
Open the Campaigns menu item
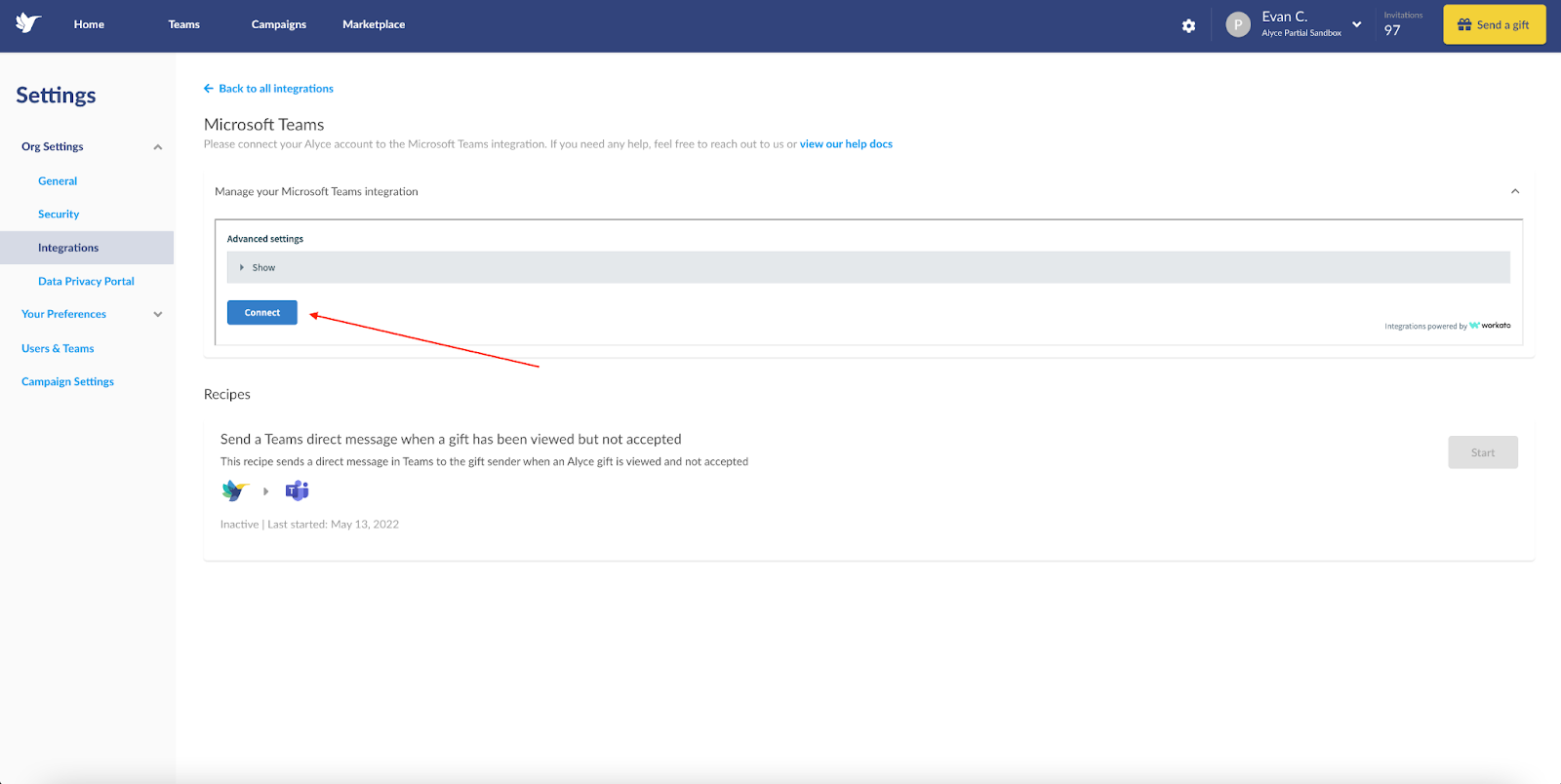[279, 24]
